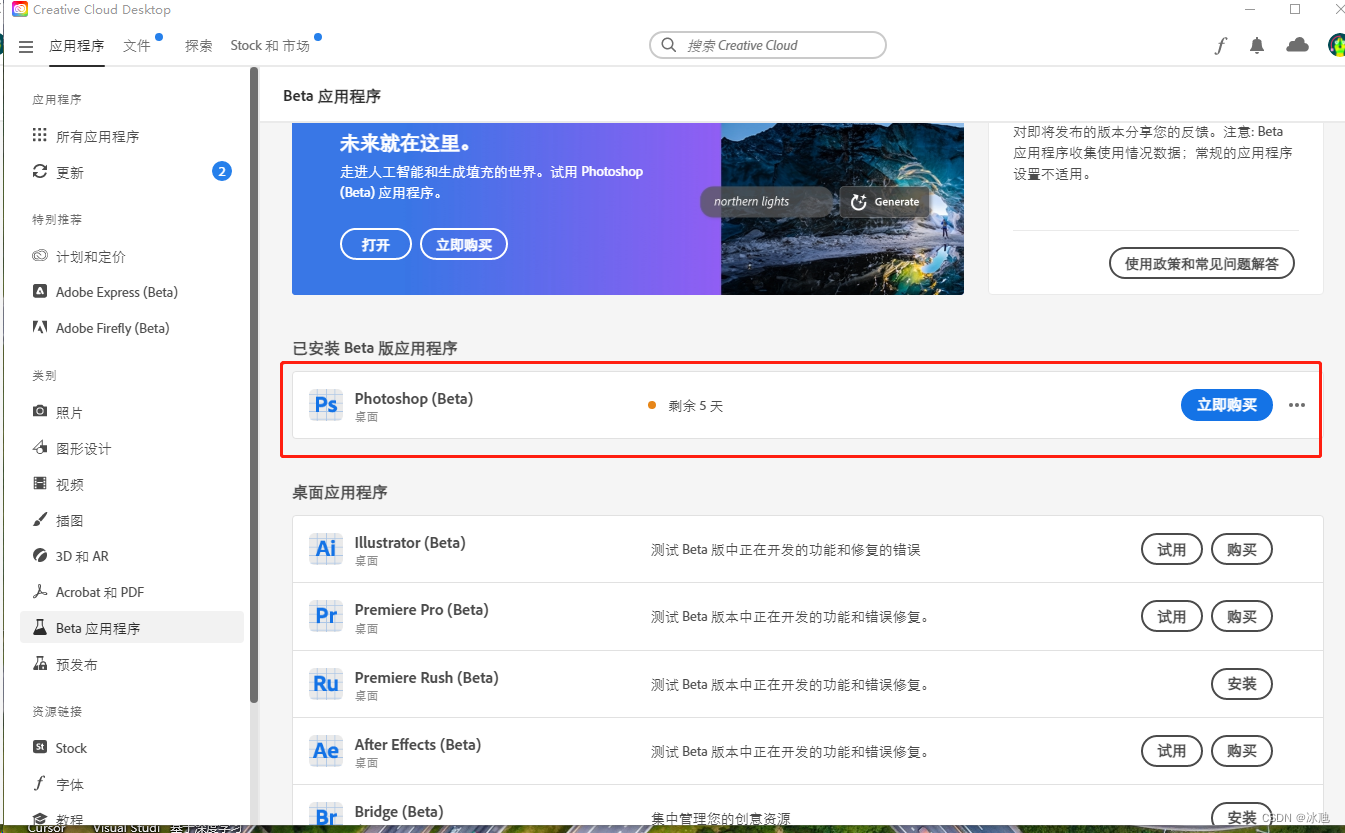Select the Video (视频) category

[x=132, y=484]
